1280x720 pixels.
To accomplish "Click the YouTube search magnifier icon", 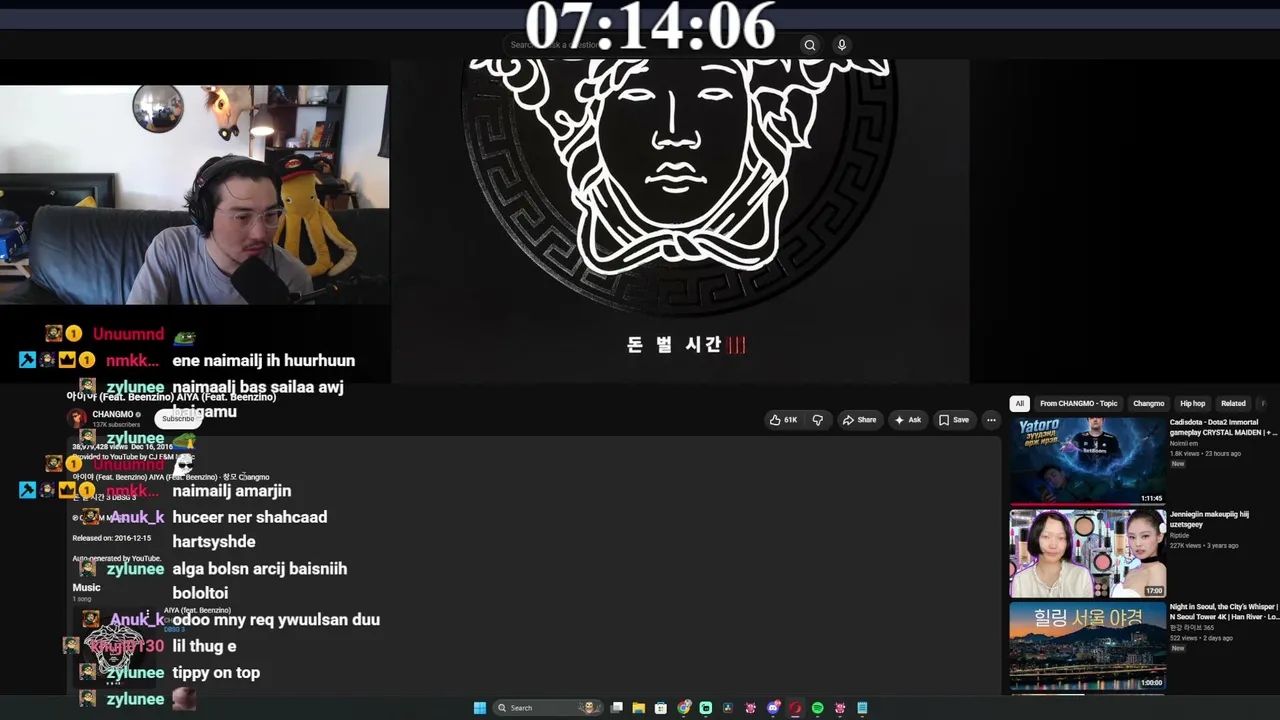I will pos(810,45).
